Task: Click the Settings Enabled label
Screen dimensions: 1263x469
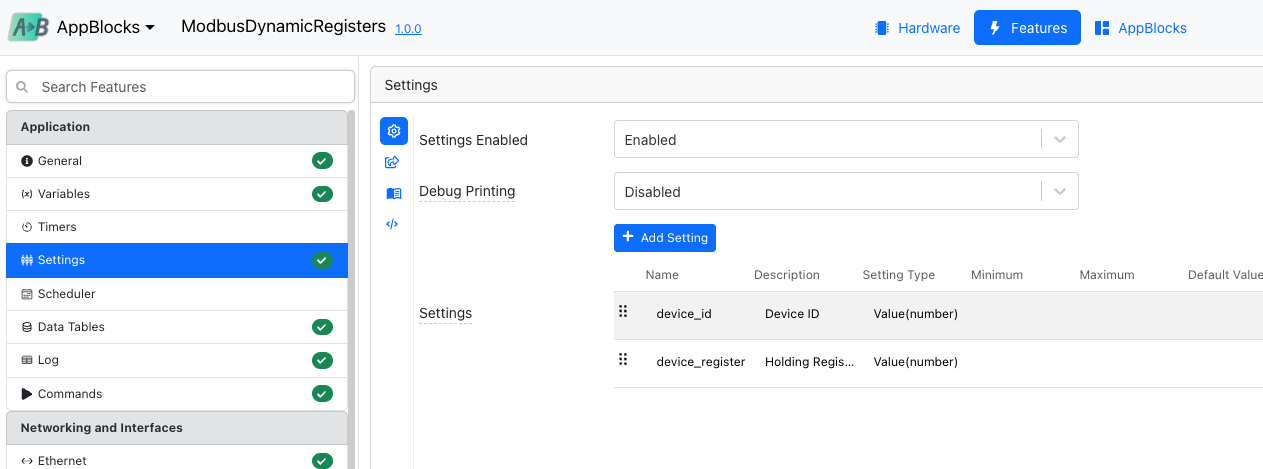Action: 473,140
